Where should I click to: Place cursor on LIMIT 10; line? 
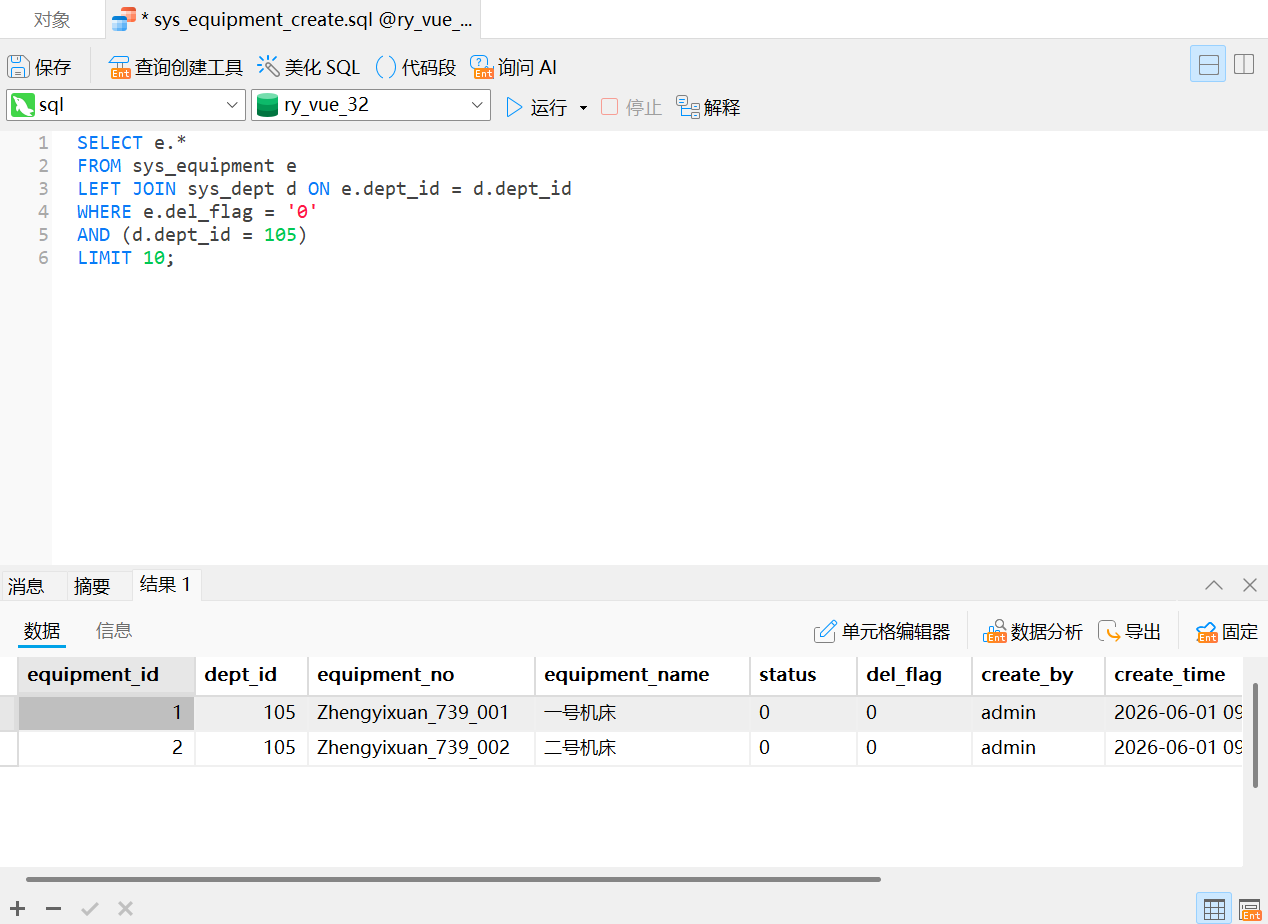pos(125,258)
